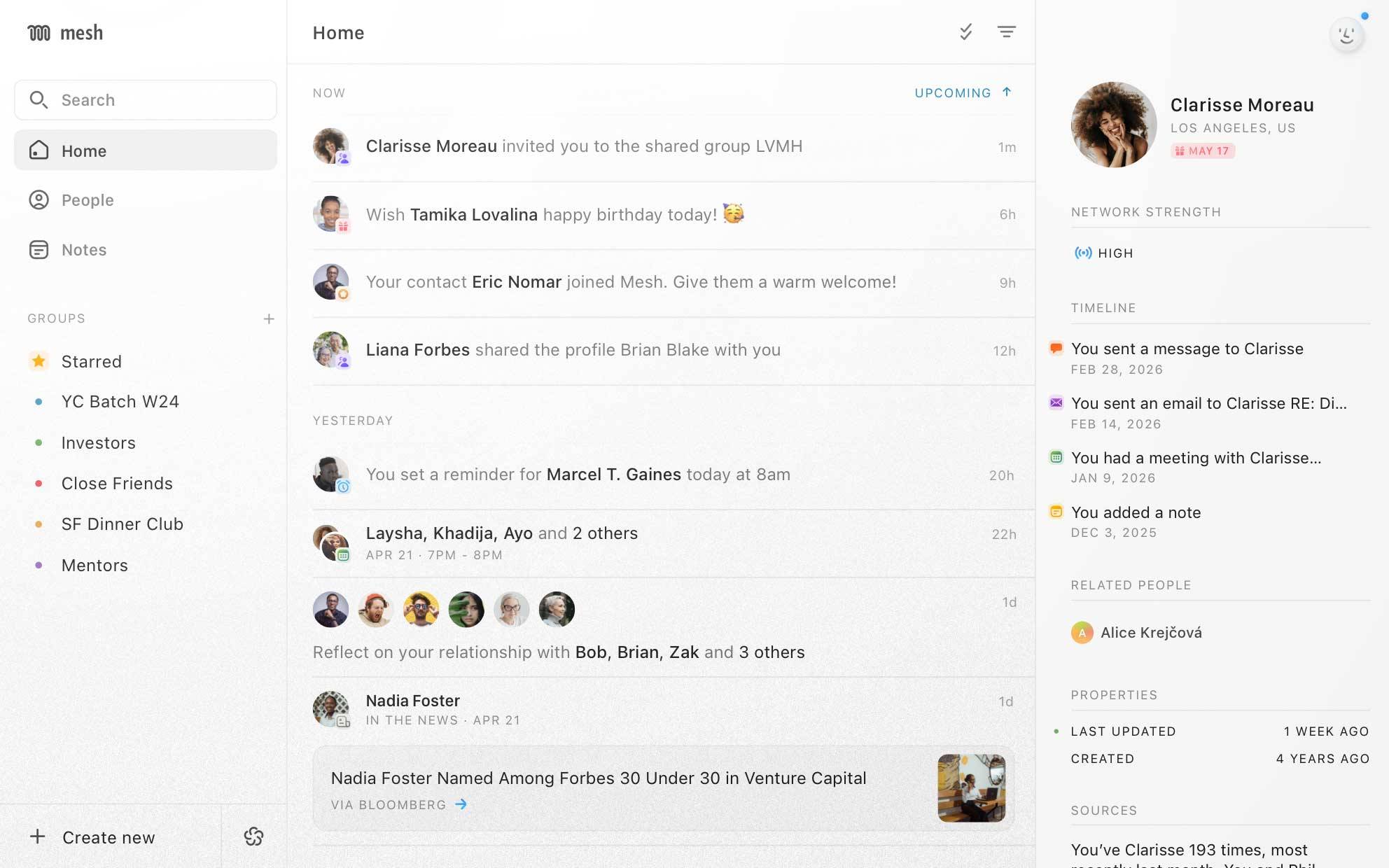Open the Notes section
Screen dimensions: 1389x868
coord(84,249)
